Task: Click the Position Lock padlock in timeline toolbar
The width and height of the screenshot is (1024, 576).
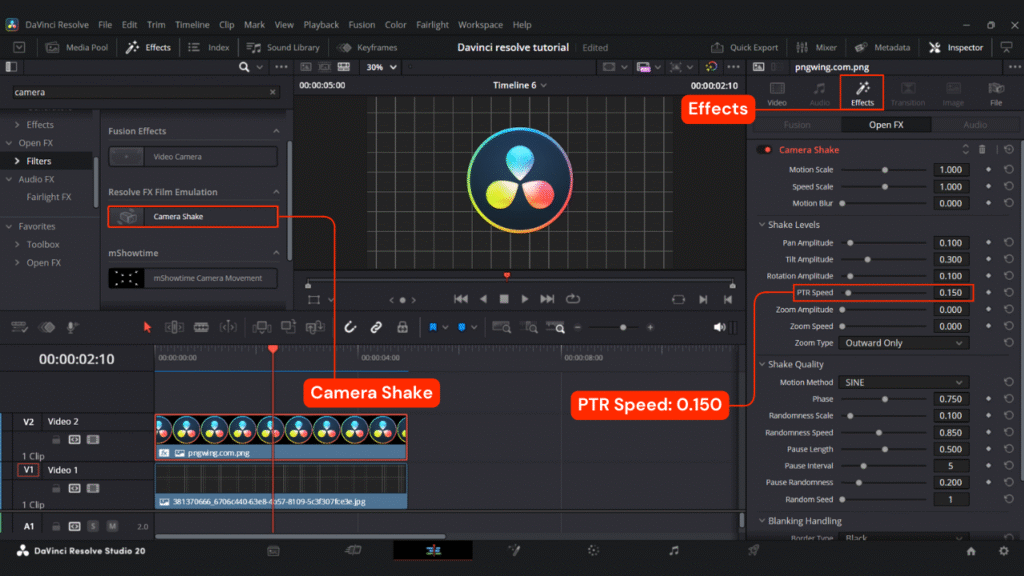Action: click(402, 327)
